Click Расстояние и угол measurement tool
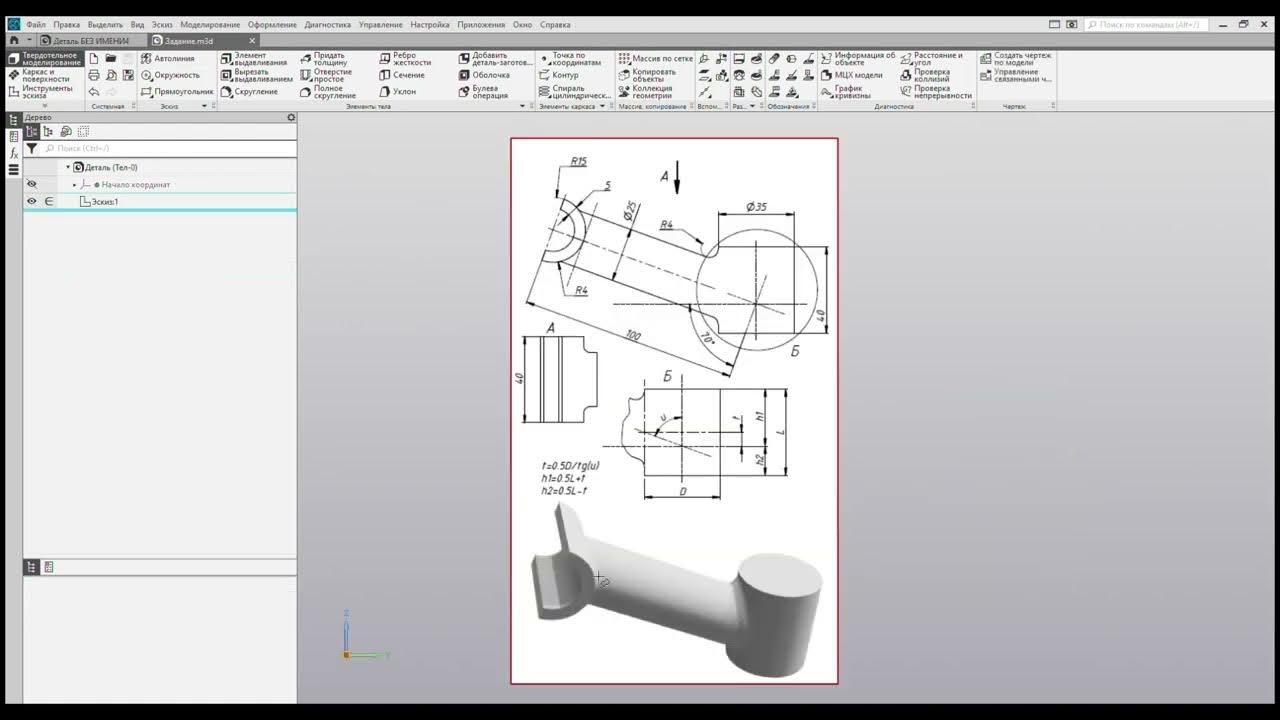Viewport: 1280px width, 720px height. [931, 58]
